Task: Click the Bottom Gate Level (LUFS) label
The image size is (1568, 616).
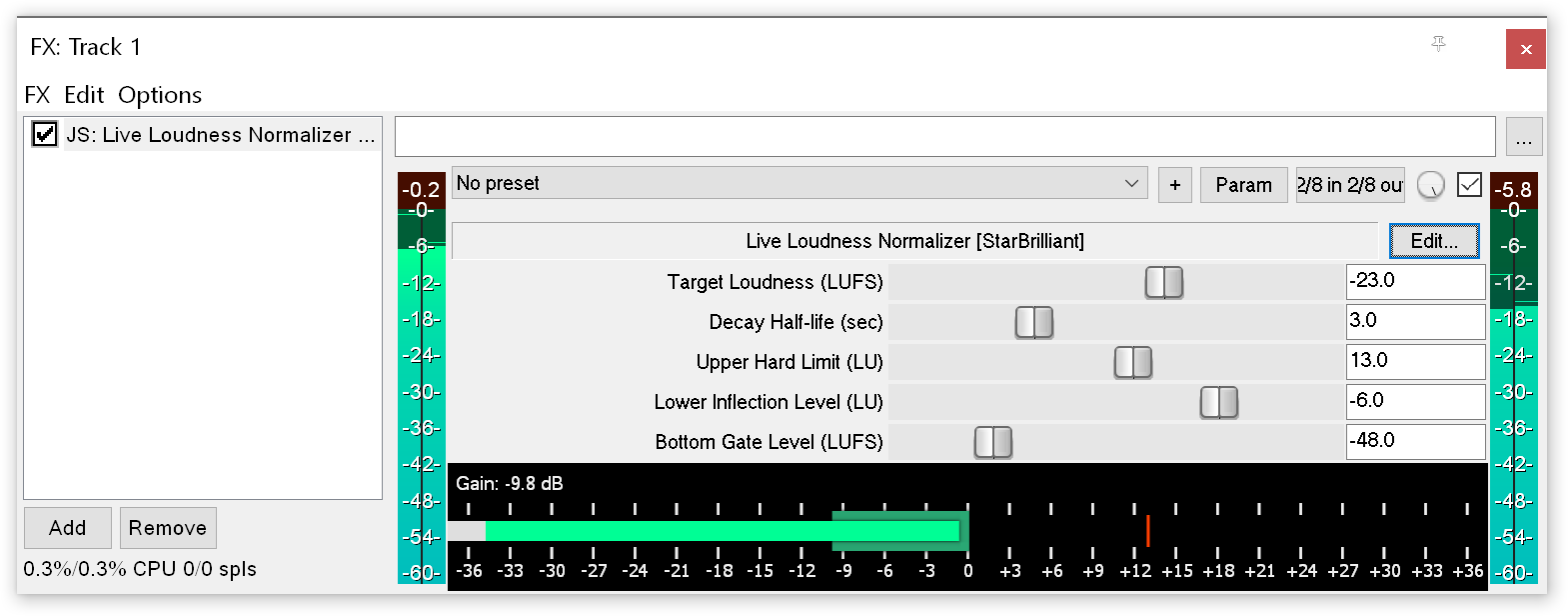Action: point(770,442)
